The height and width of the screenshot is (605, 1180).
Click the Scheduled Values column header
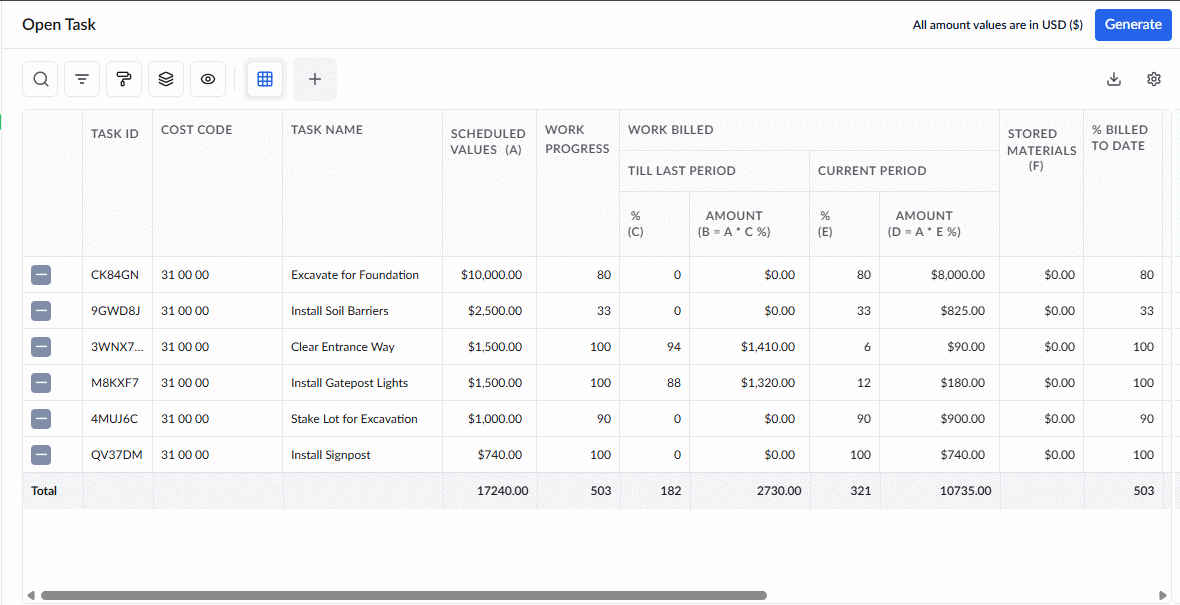coord(488,141)
